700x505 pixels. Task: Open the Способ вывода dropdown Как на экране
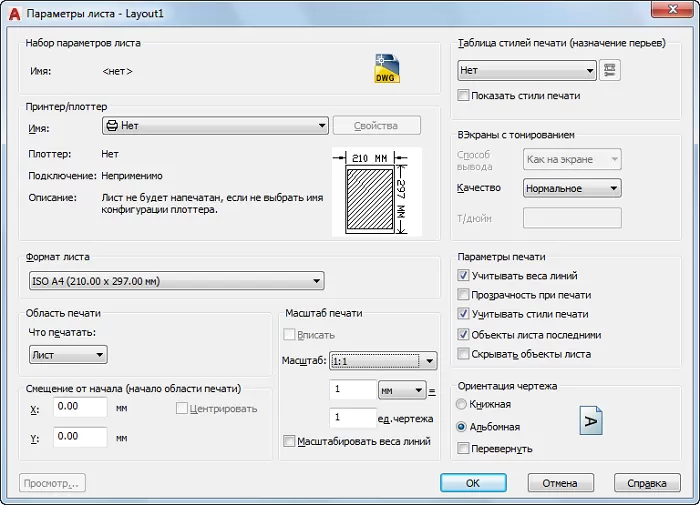tap(572, 159)
